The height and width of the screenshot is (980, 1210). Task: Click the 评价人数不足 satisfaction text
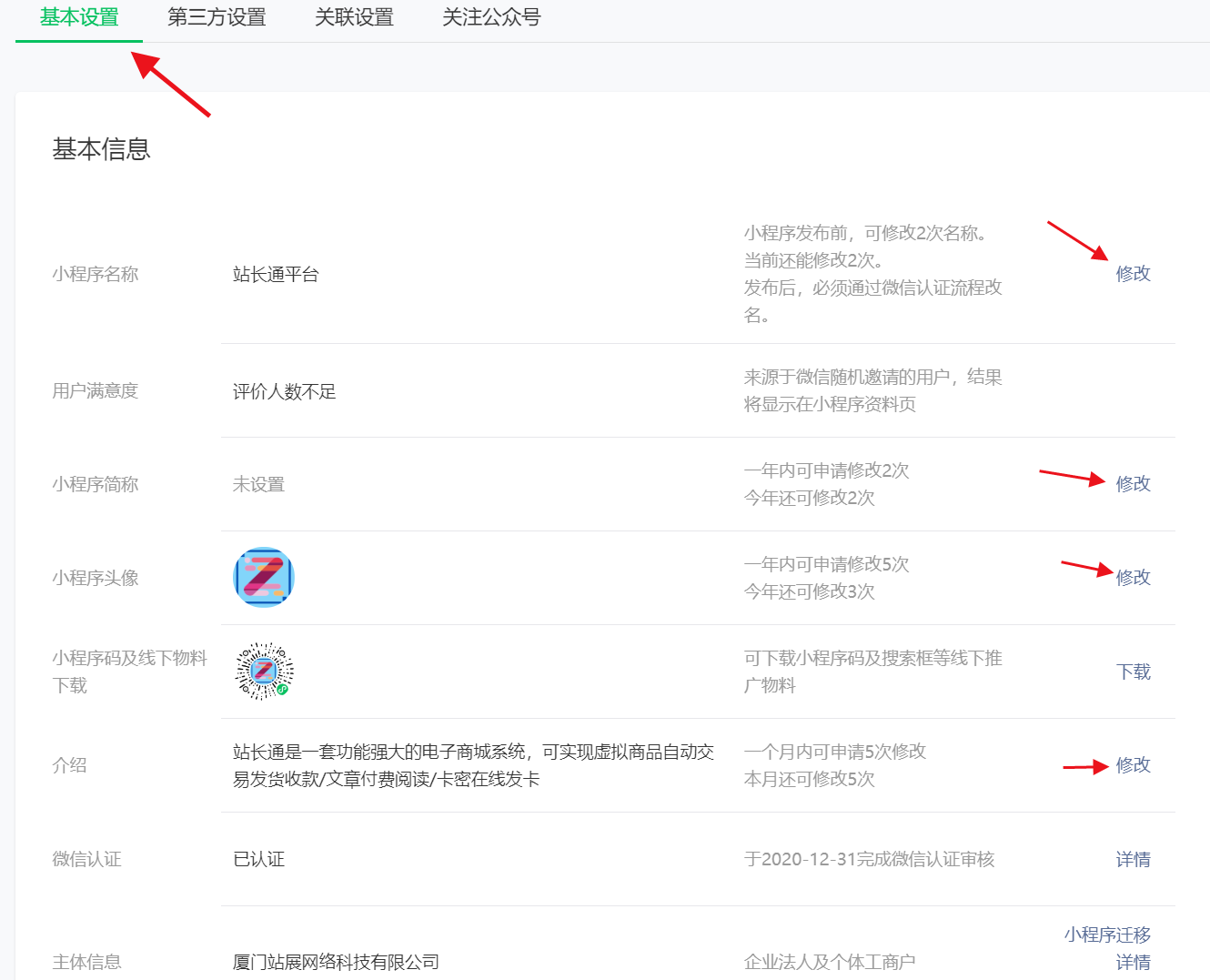pos(284,392)
